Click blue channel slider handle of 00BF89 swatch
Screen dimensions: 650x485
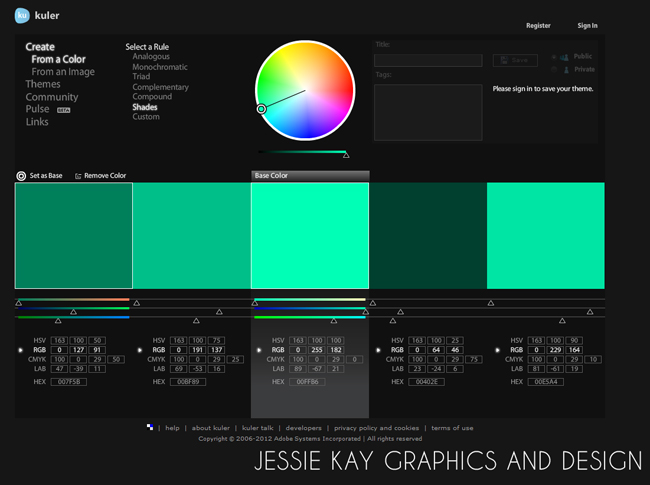pyautogui.click(x=196, y=321)
